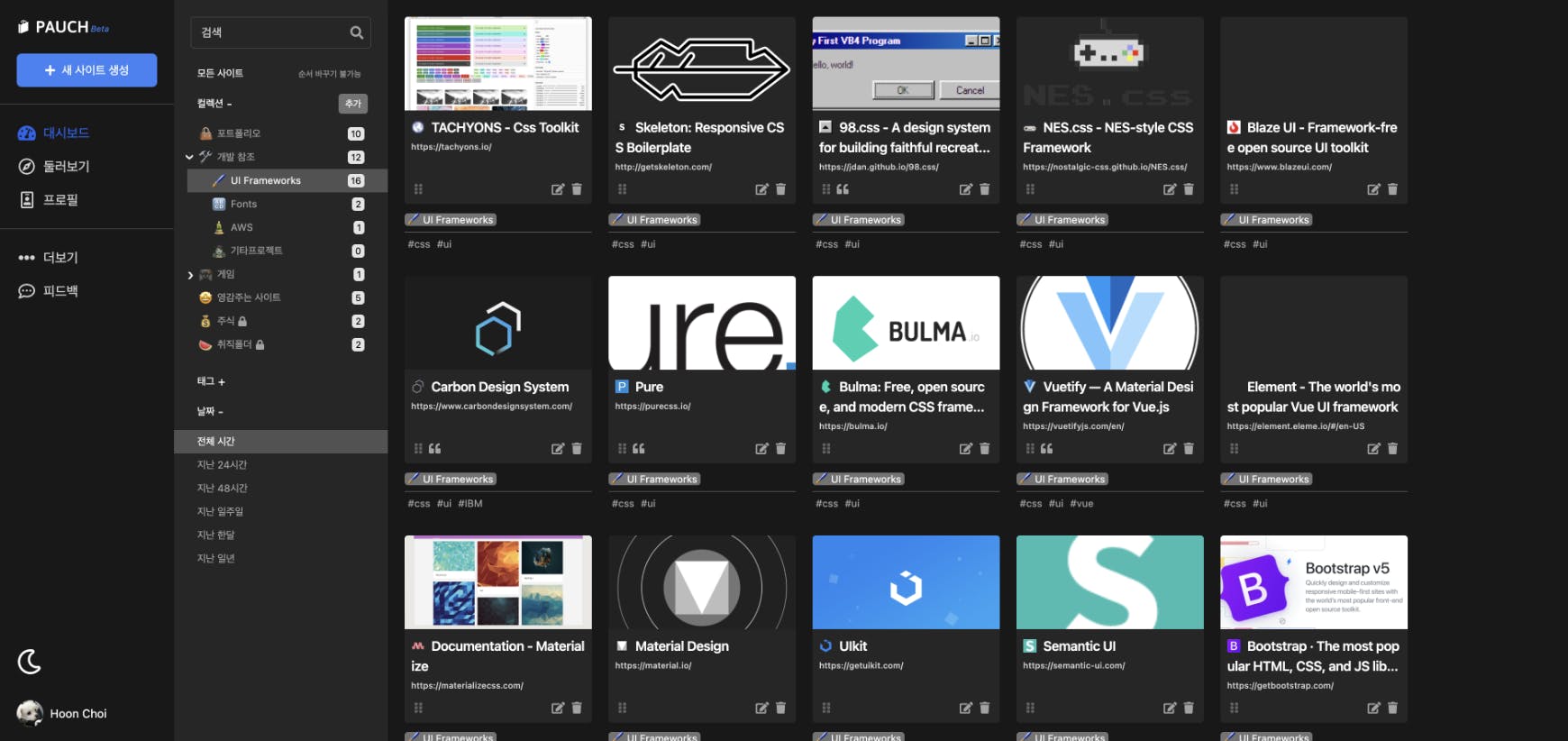Delete the Pure card
This screenshot has width=1568, height=741.
pyautogui.click(x=780, y=449)
